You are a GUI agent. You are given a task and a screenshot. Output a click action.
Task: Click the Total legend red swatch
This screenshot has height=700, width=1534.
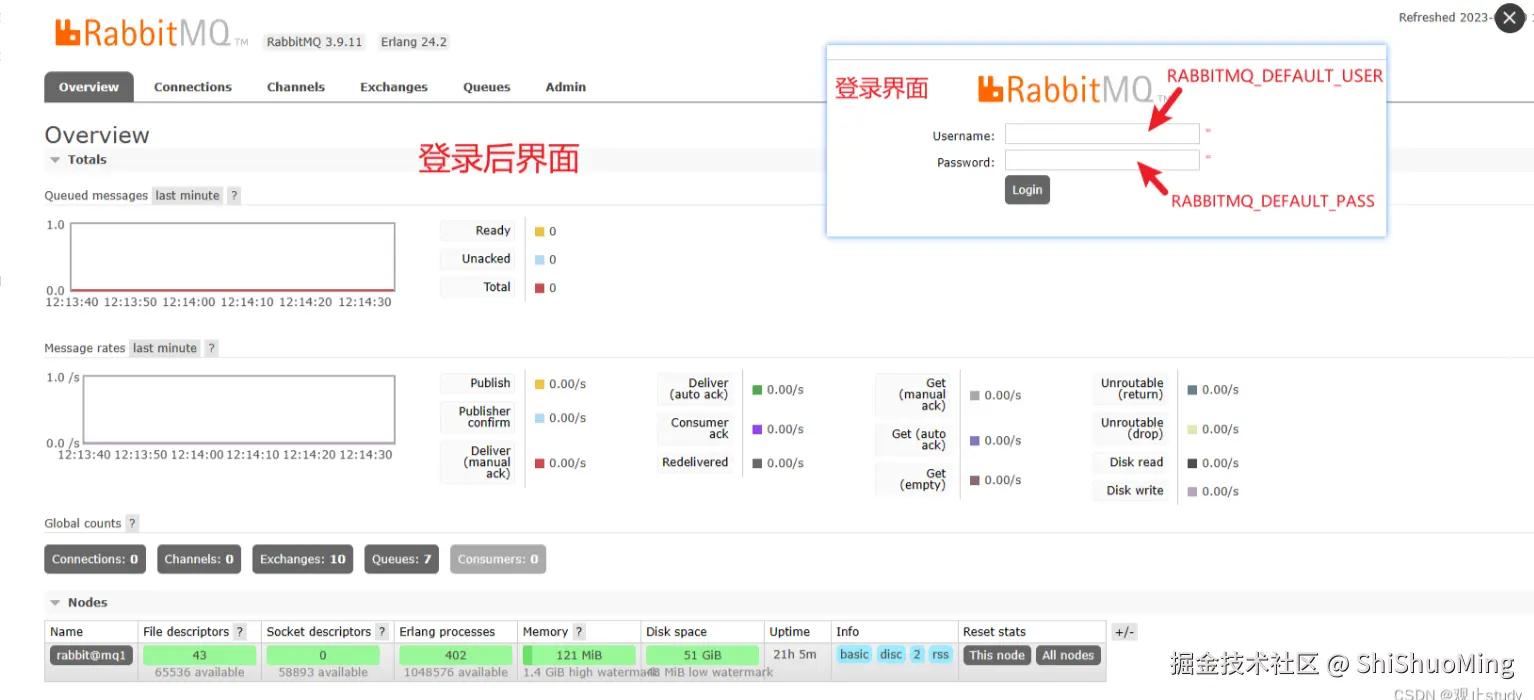(x=540, y=288)
